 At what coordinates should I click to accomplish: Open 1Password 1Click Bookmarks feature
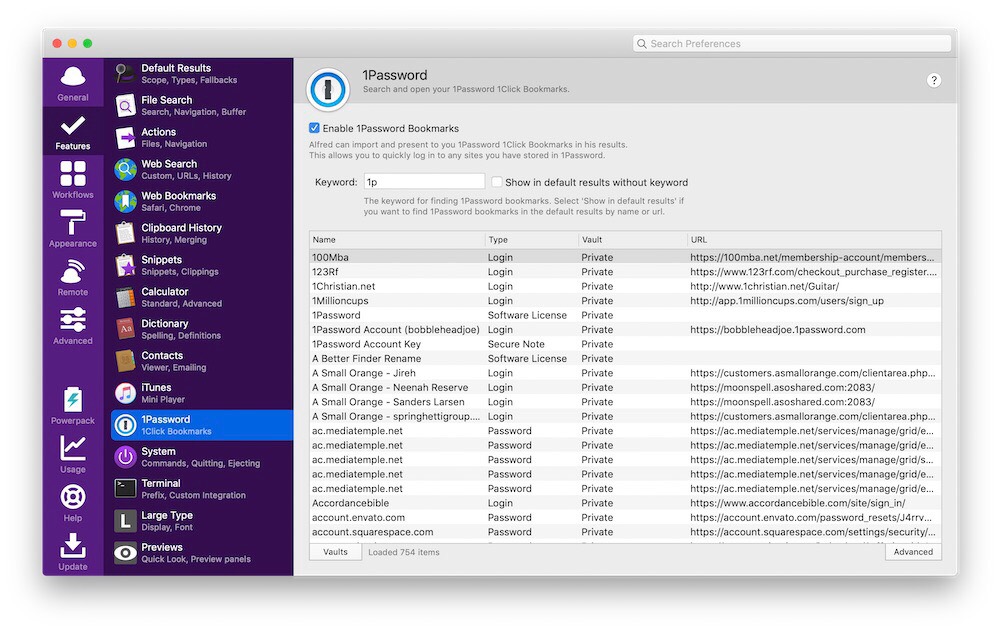pyautogui.click(x=202, y=425)
